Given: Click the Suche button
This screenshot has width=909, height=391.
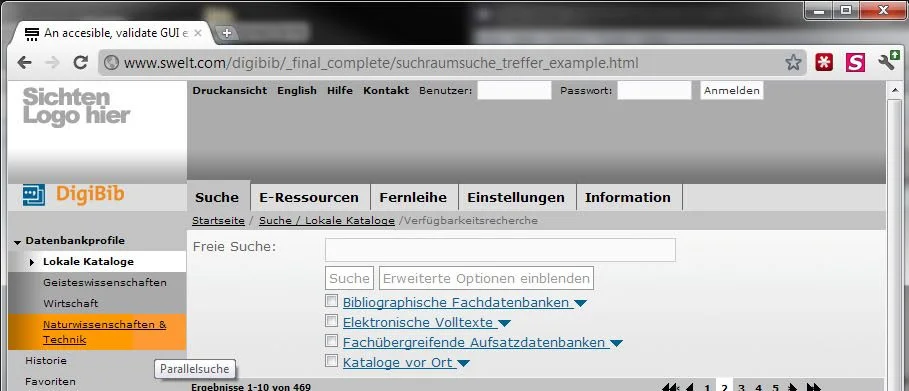Looking at the screenshot, I should [x=350, y=278].
